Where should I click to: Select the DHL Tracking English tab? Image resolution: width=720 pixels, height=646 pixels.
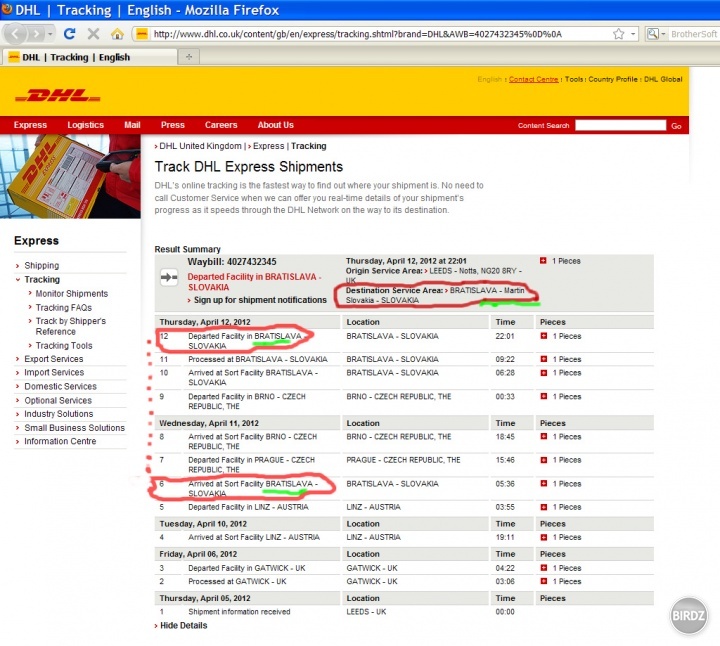[90, 57]
